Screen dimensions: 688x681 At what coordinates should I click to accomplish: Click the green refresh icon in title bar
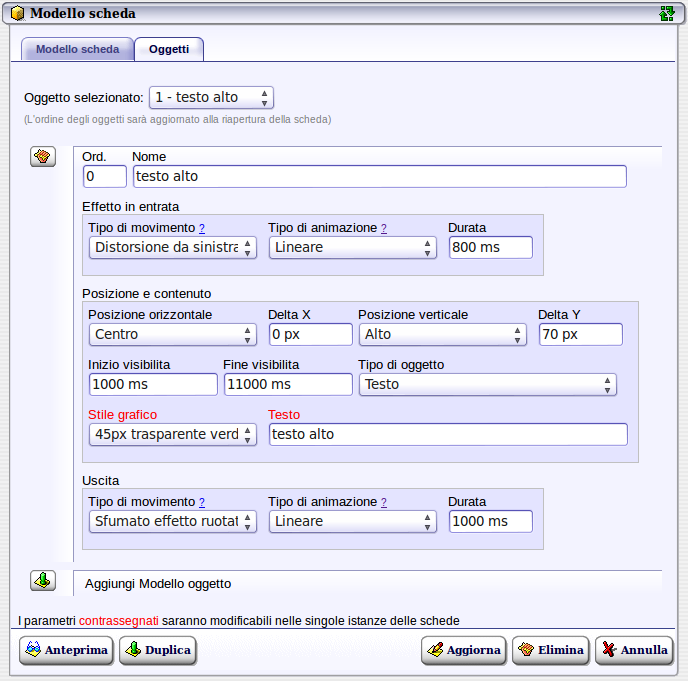(667, 14)
